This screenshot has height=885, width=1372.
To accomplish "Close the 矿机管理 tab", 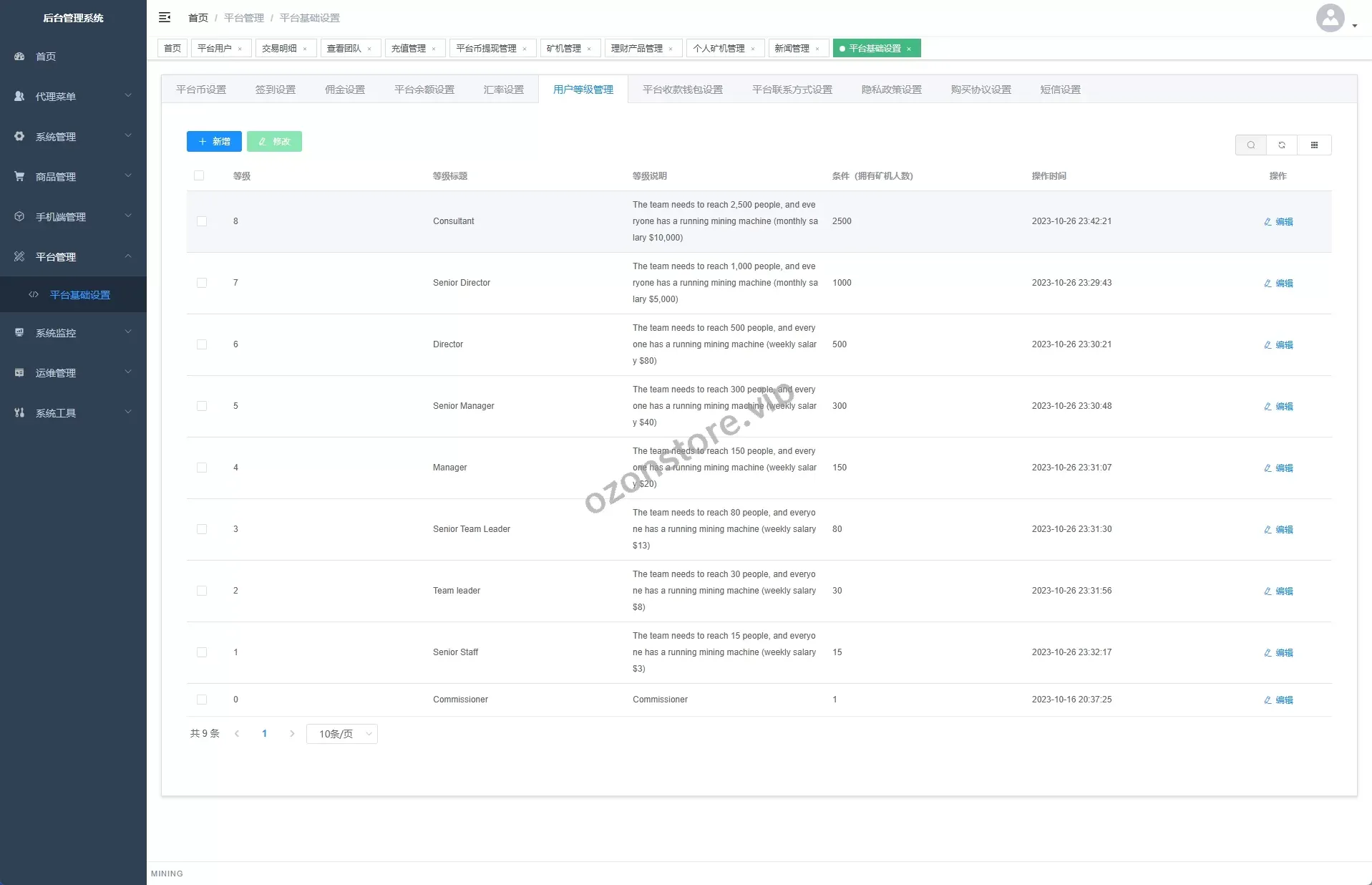I will [x=589, y=49].
